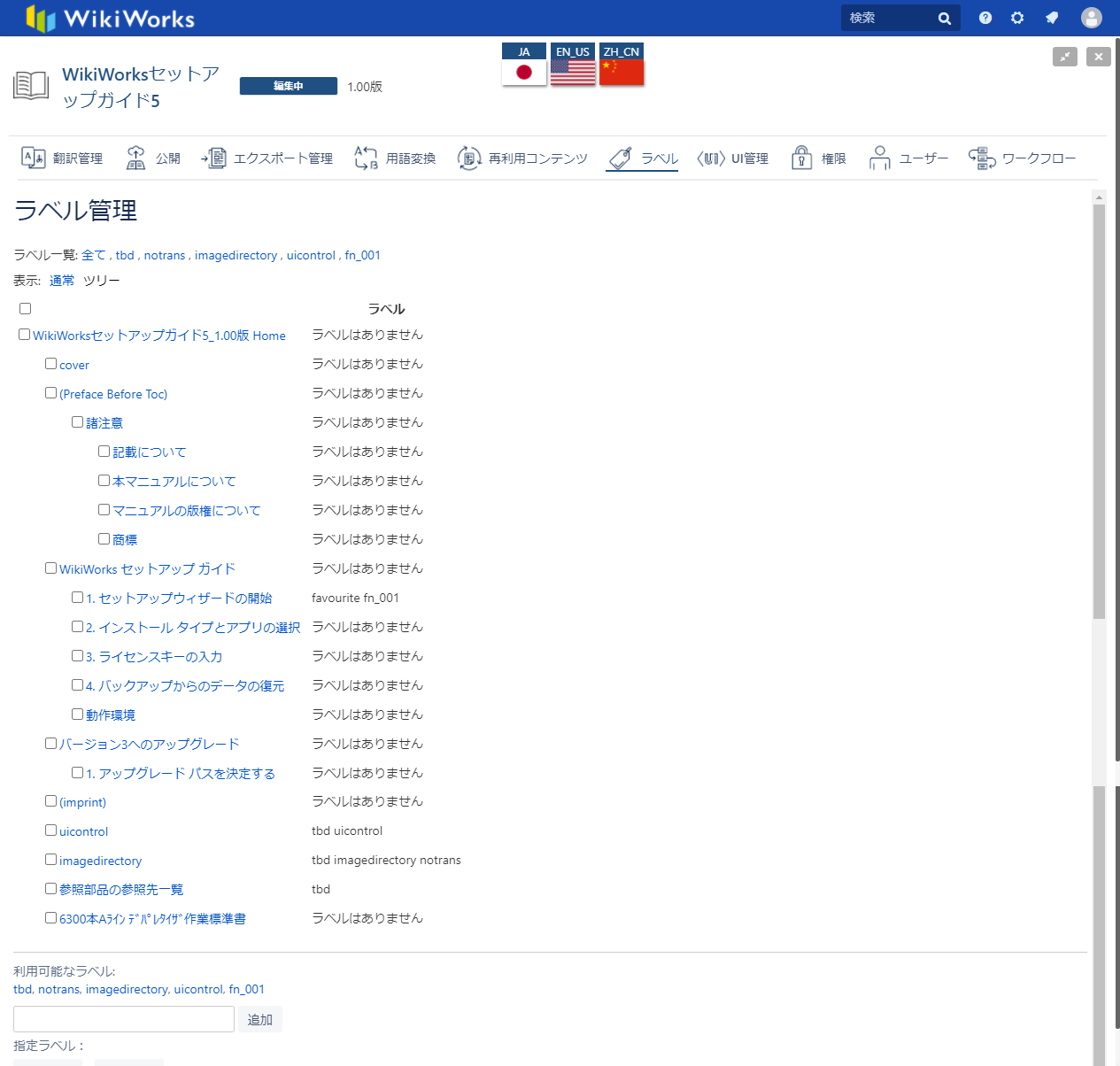Click the publish 公開 icon
The height and width of the screenshot is (1066, 1120).
click(135, 158)
